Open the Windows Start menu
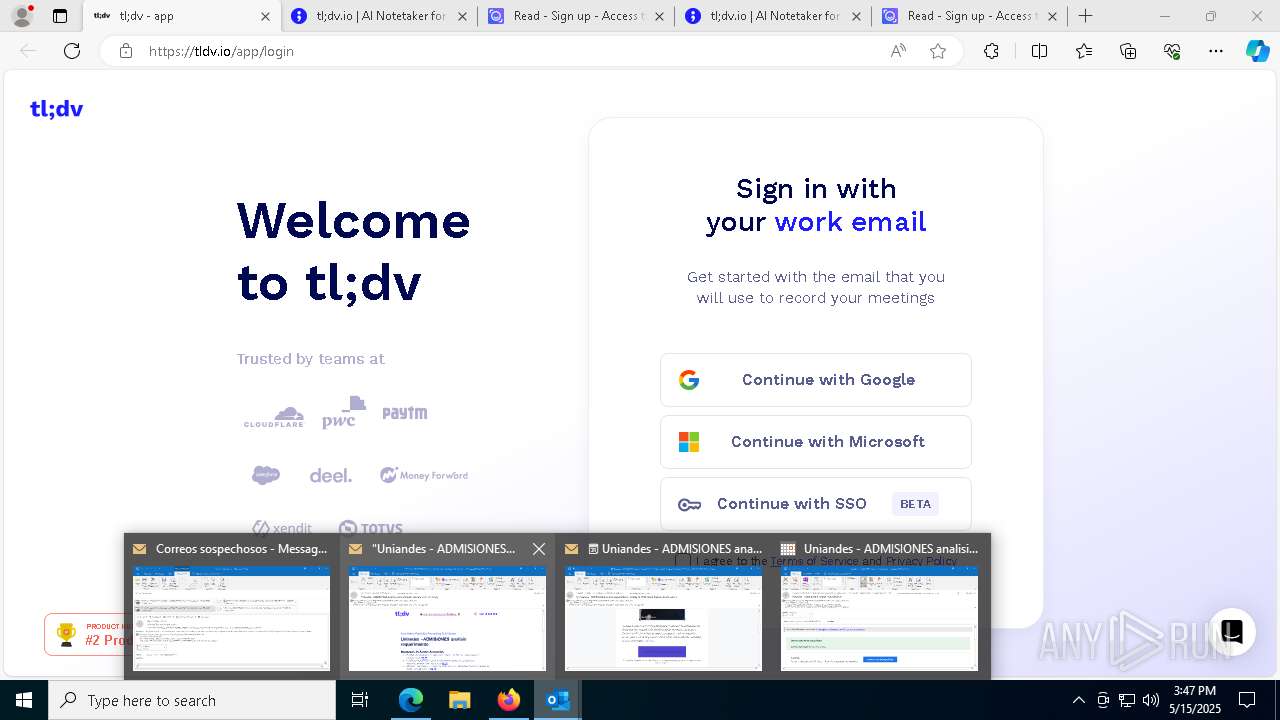 (24, 700)
